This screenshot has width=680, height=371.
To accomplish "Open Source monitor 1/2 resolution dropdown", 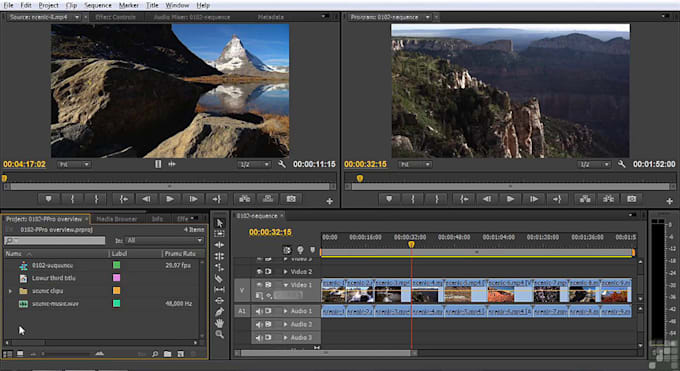I will pos(255,164).
